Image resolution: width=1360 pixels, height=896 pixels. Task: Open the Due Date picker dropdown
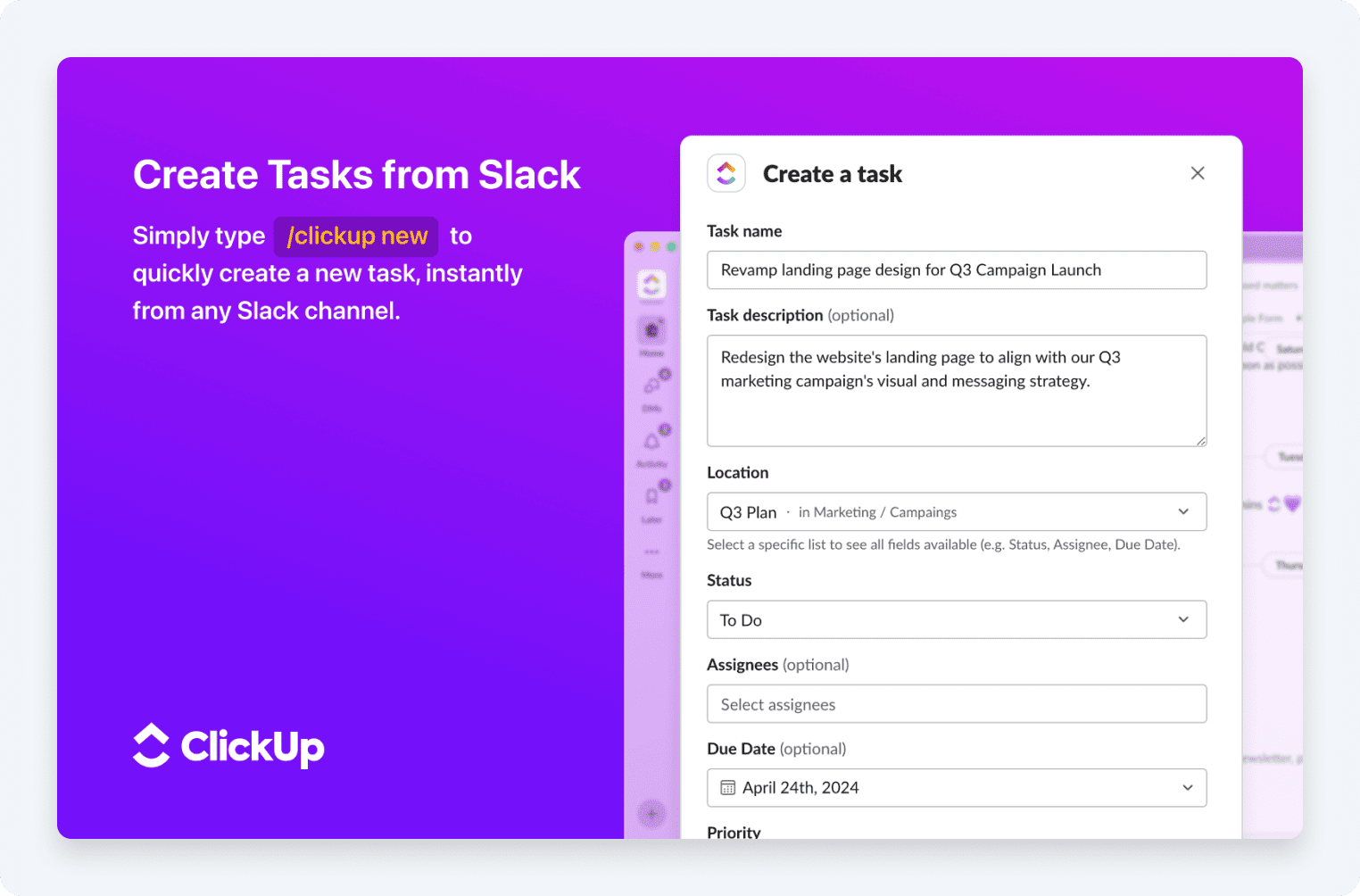tap(957, 788)
